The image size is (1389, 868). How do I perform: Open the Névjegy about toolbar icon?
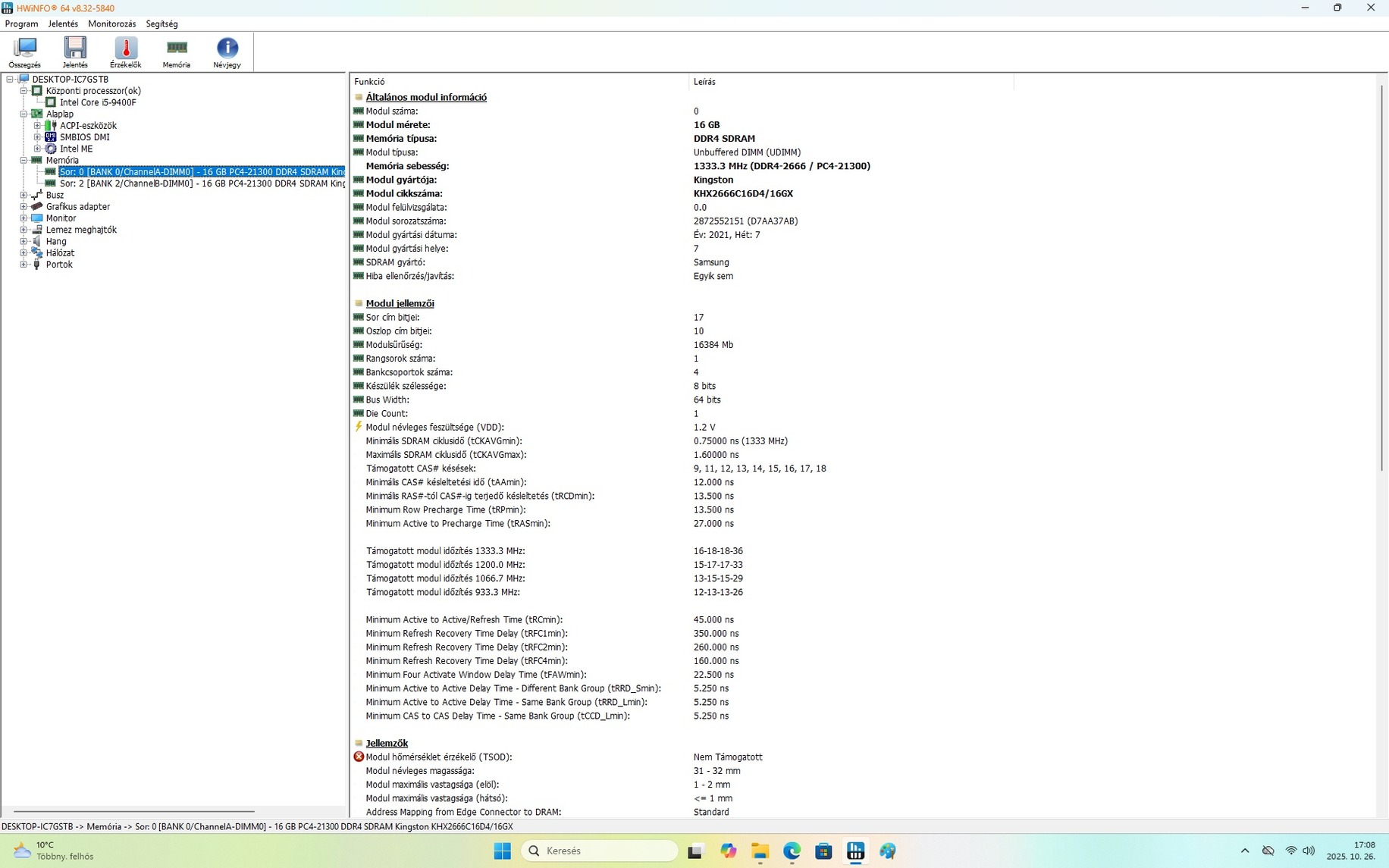pyautogui.click(x=227, y=52)
